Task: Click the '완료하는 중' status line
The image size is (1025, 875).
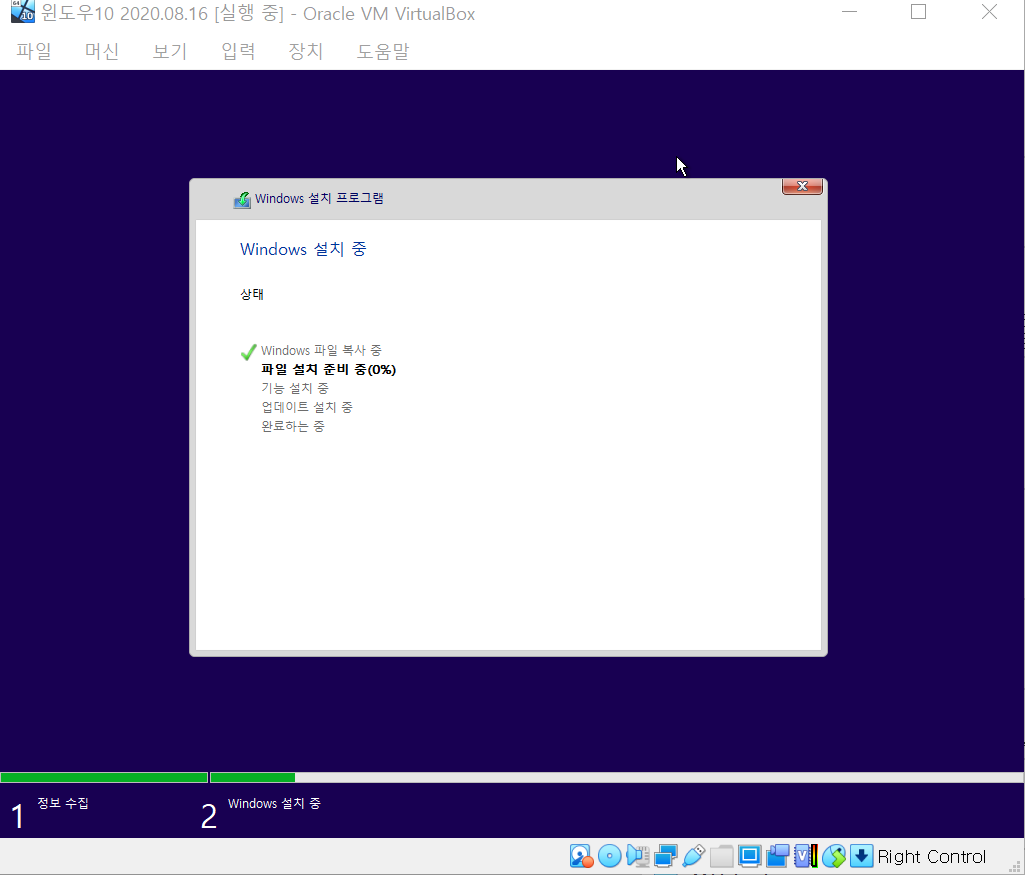Action: coord(293,426)
